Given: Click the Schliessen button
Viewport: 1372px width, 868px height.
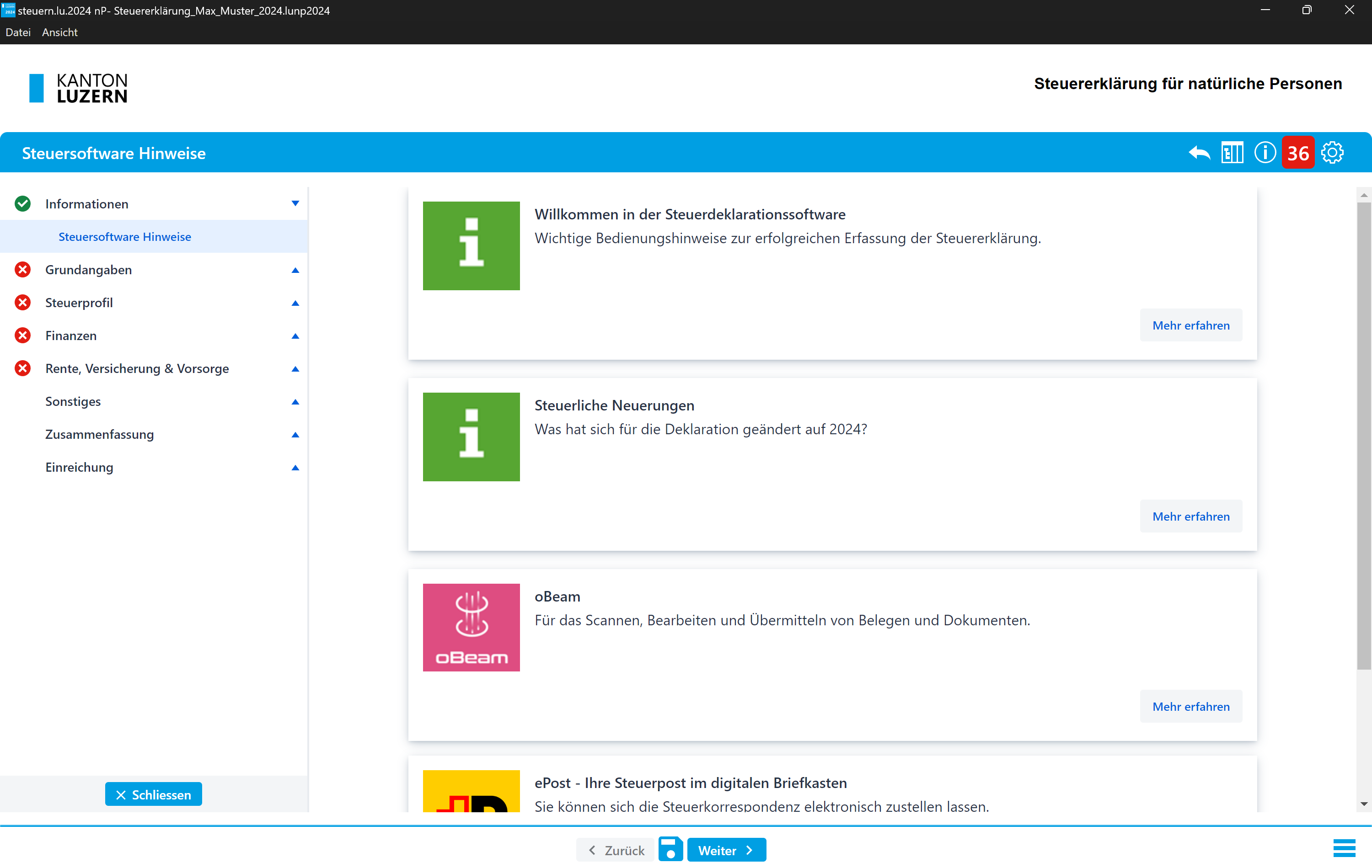Looking at the screenshot, I should [153, 794].
